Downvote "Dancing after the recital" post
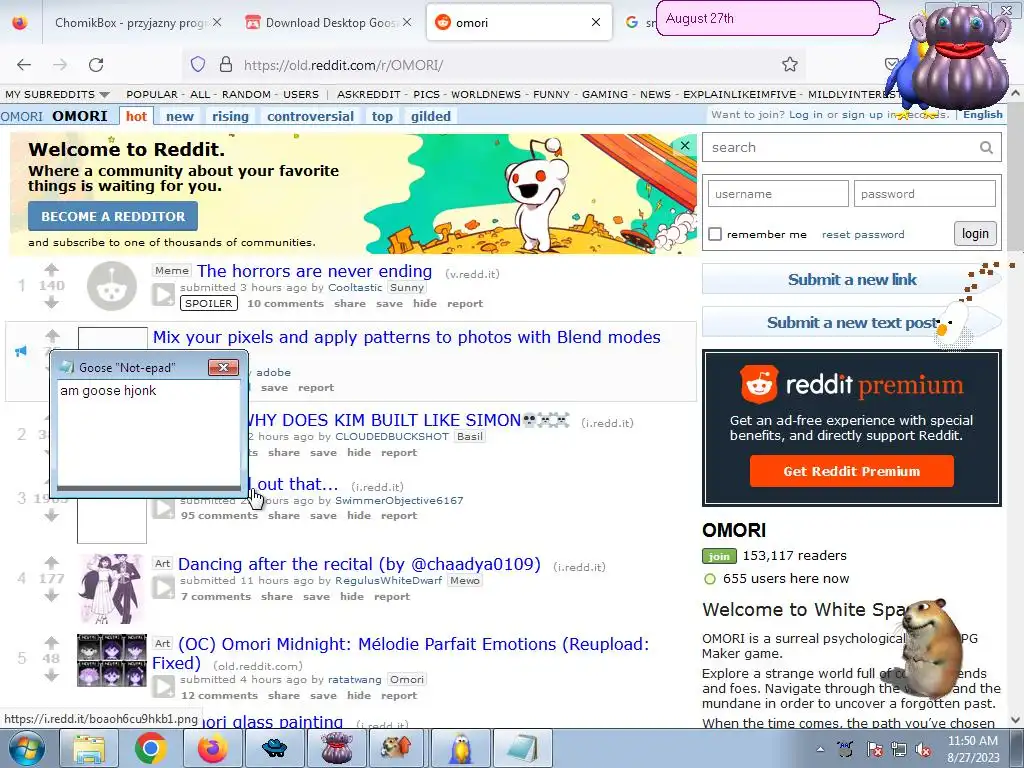 coord(52,595)
